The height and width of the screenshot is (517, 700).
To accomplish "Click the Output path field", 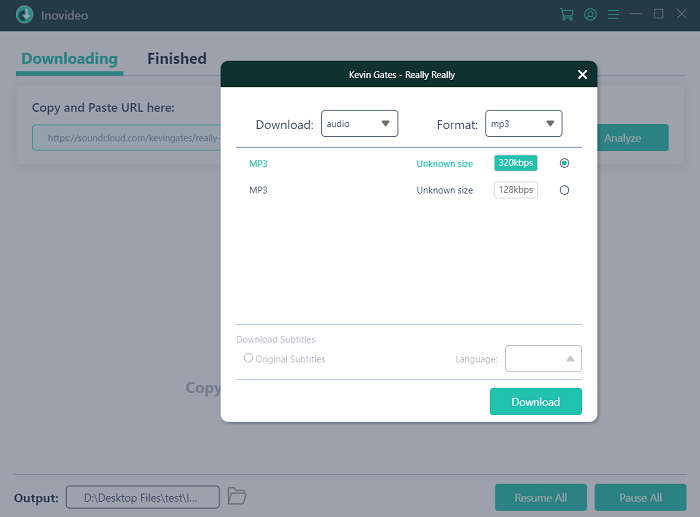I will [x=143, y=497].
